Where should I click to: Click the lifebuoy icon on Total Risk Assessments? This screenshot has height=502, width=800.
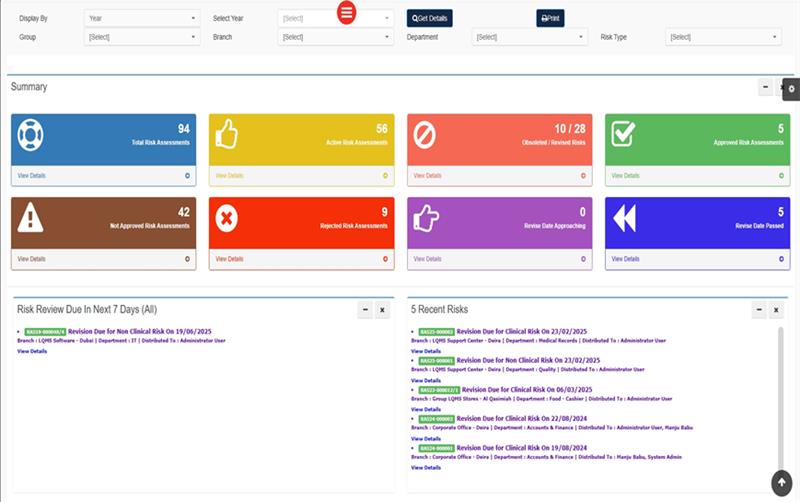(30, 135)
